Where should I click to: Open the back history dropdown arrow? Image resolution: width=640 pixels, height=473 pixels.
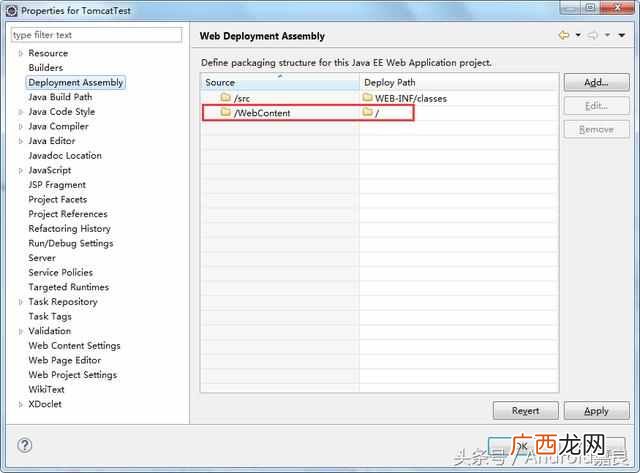pyautogui.click(x=578, y=36)
